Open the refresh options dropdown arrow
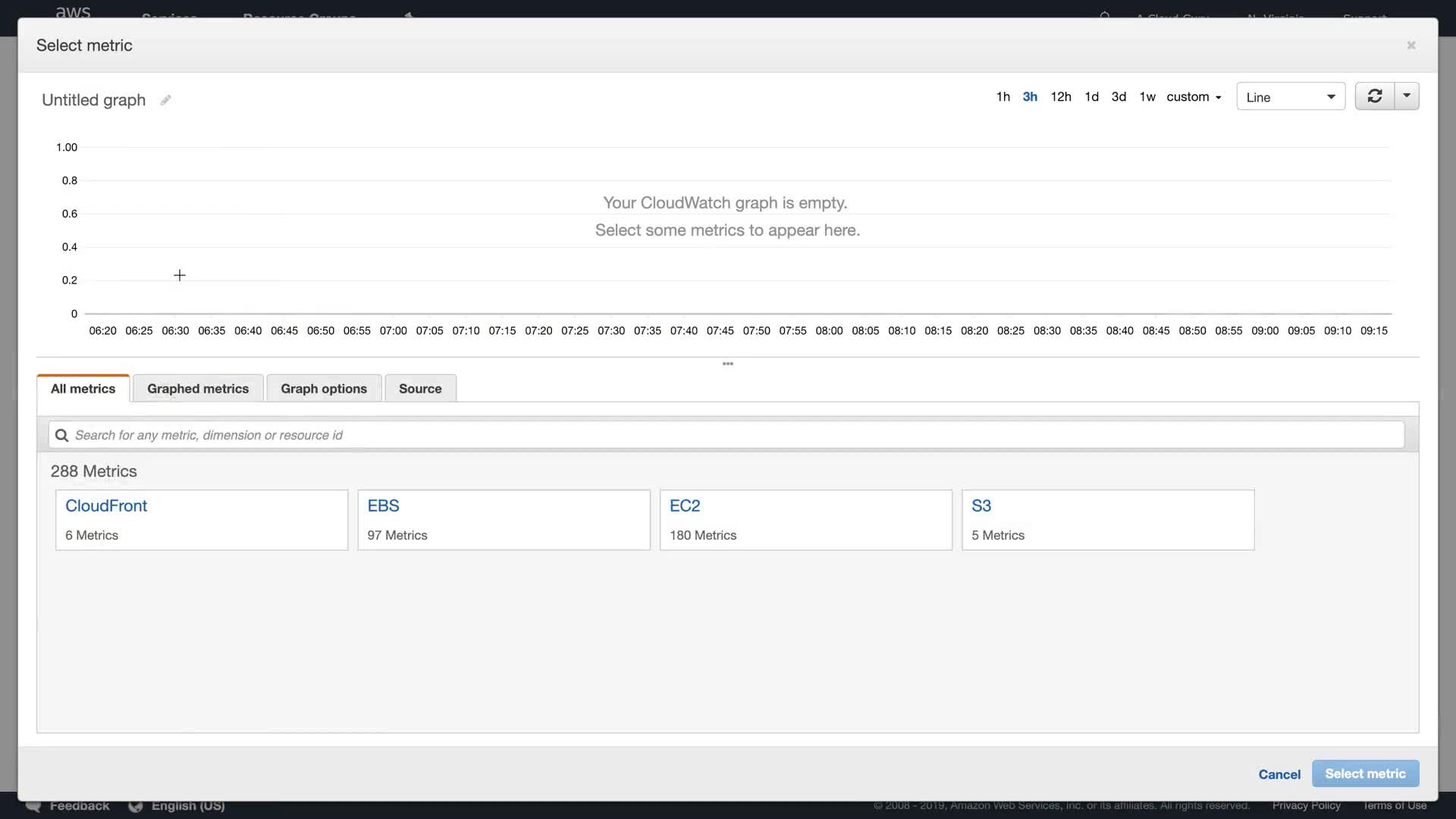The height and width of the screenshot is (819, 1456). (1407, 96)
